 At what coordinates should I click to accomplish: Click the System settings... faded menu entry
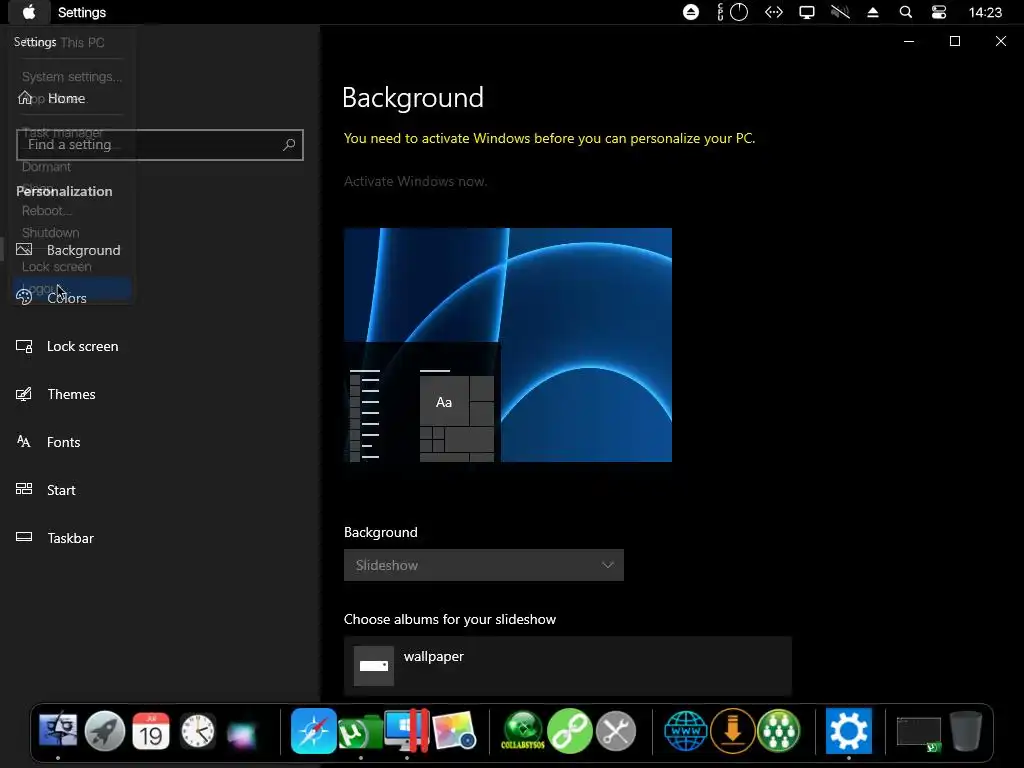[72, 76]
